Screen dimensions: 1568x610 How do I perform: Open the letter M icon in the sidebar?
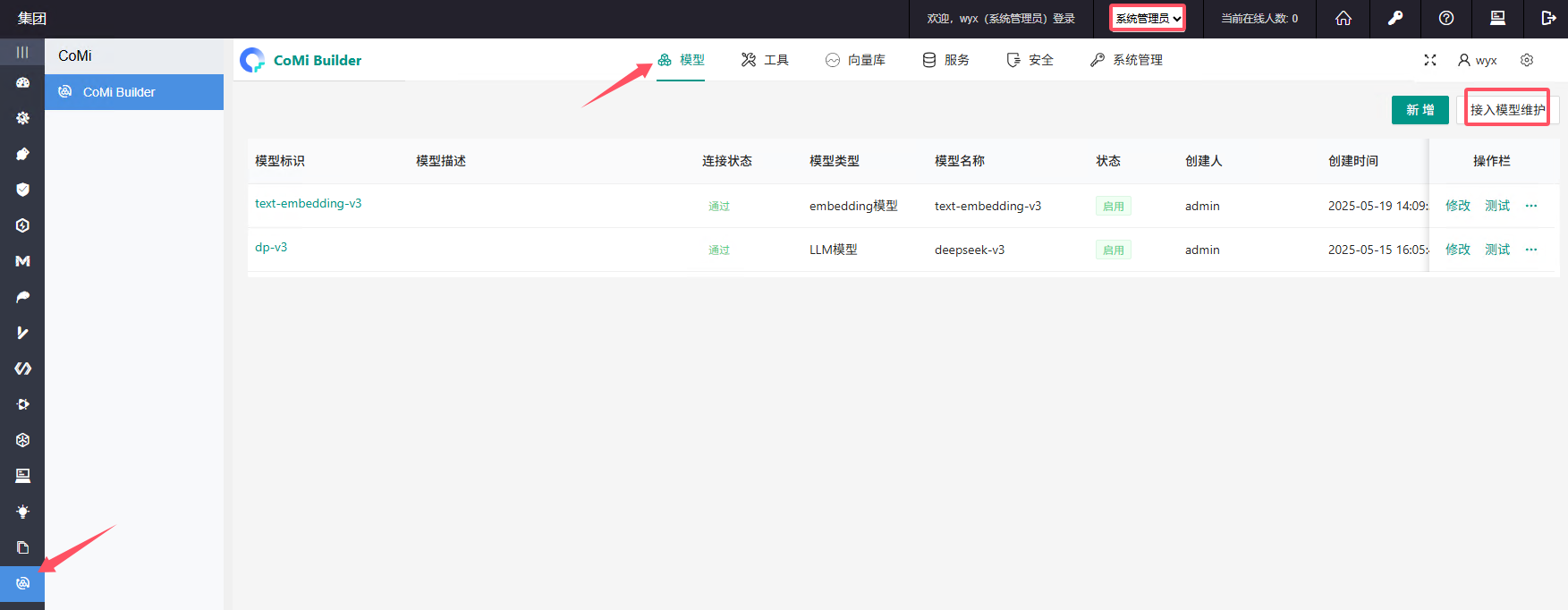coord(22,261)
